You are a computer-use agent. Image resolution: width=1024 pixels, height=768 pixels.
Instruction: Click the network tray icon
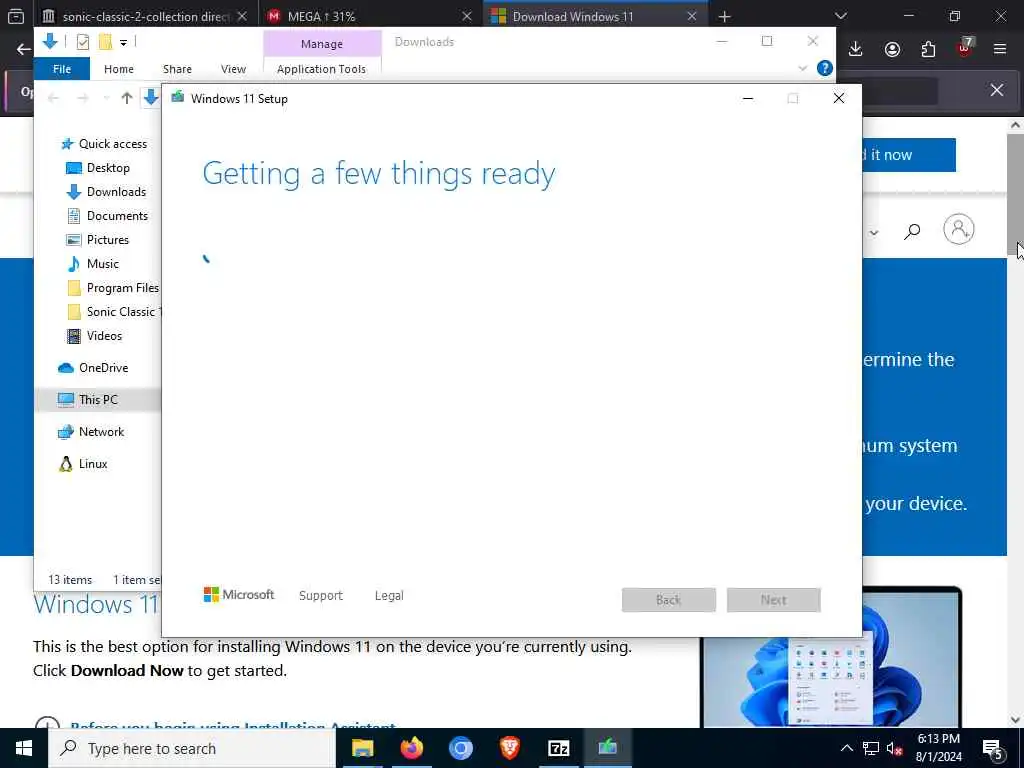click(871, 748)
